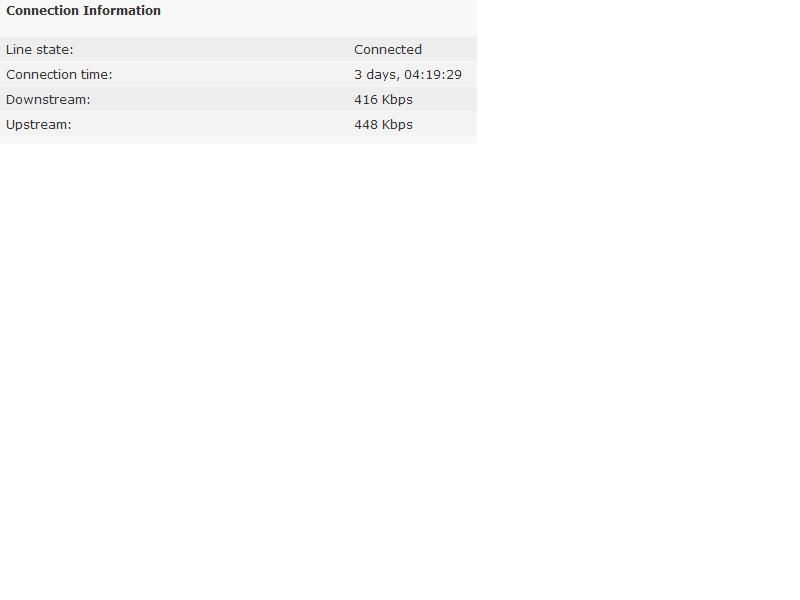The width and height of the screenshot is (800, 600).
Task: Click Kbps unit in Upstream row
Action: (x=398, y=124)
